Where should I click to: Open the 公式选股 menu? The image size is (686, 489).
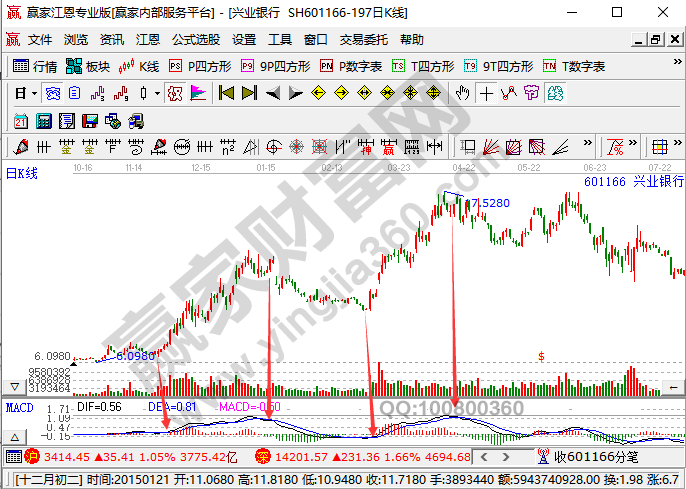pyautogui.click(x=196, y=40)
